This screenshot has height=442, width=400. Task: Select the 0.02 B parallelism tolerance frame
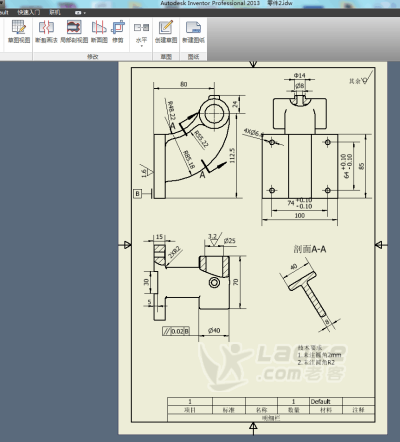176,331
